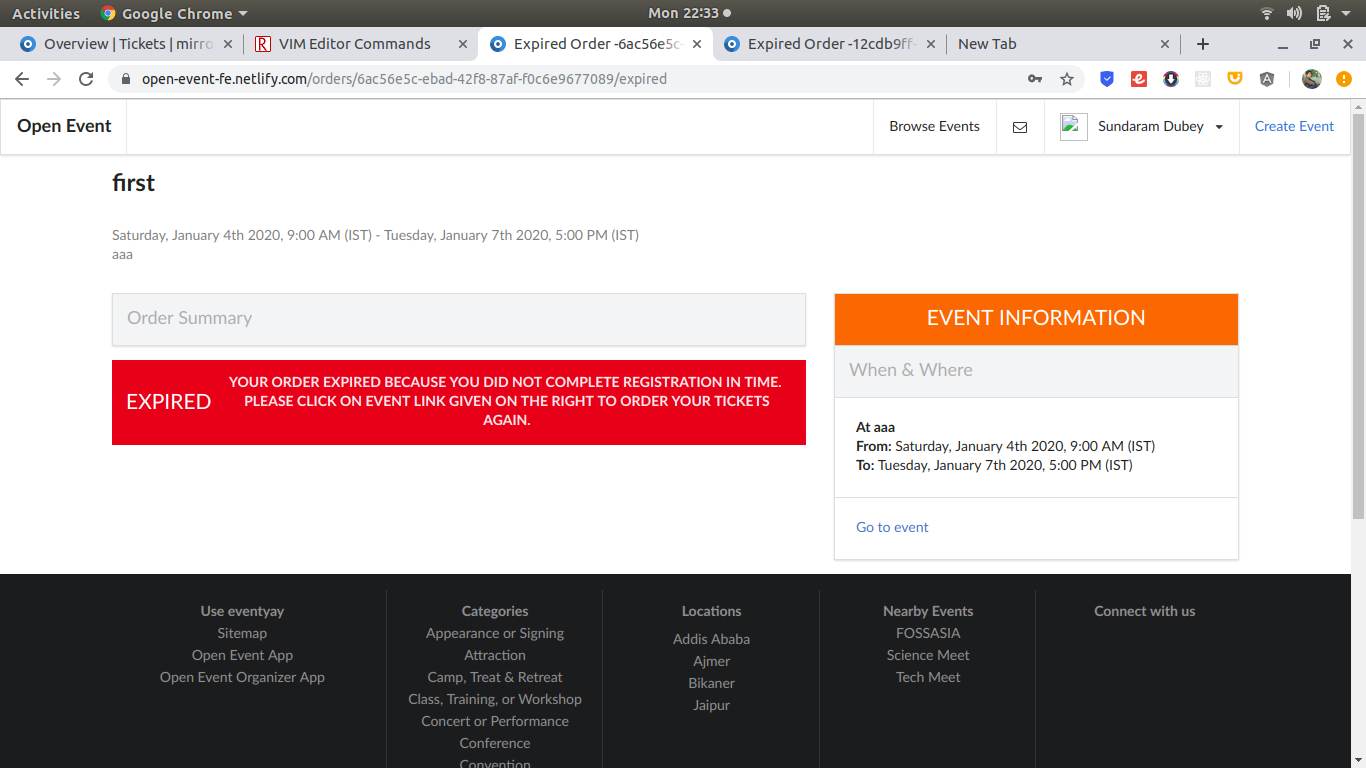
Task: Open the React developer tools extension
Action: (1203, 79)
